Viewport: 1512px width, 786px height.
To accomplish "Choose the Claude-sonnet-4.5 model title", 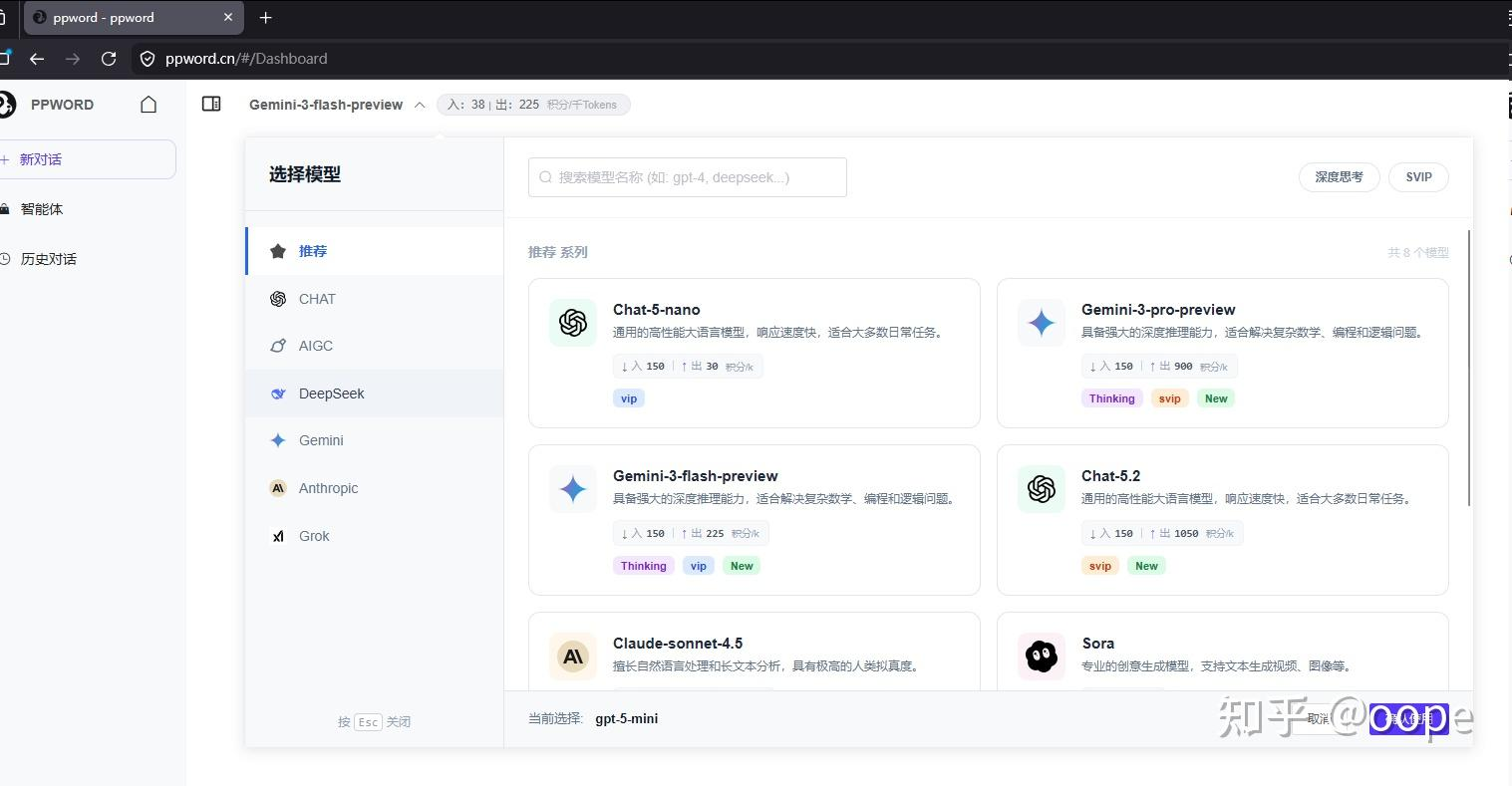I will pos(678,644).
